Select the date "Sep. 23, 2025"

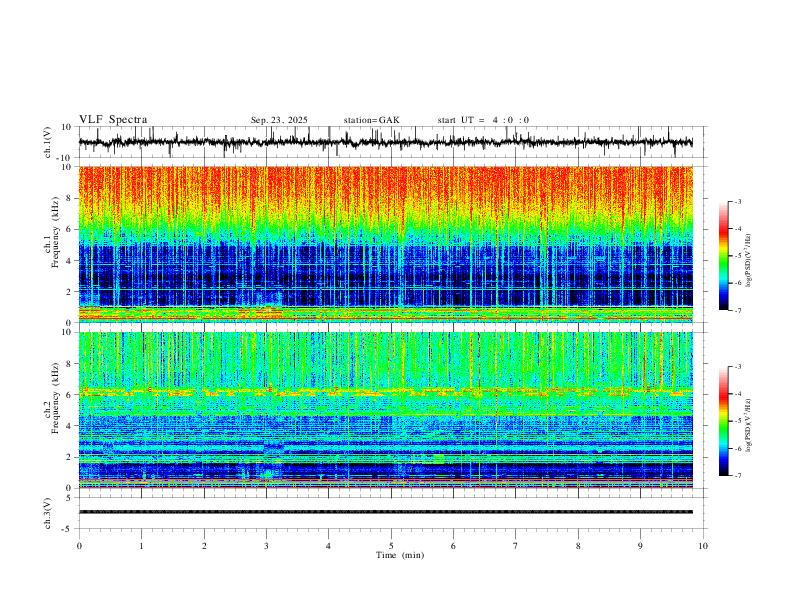279,120
